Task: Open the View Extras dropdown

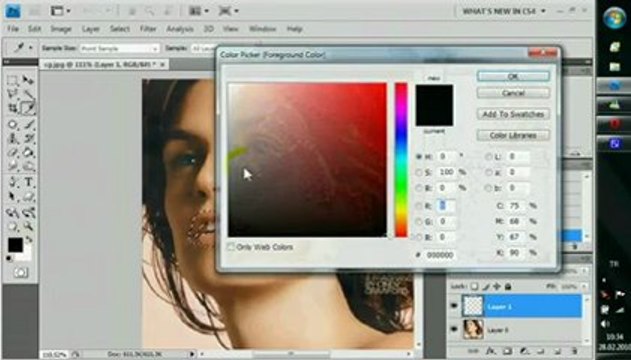Action: 60,11
